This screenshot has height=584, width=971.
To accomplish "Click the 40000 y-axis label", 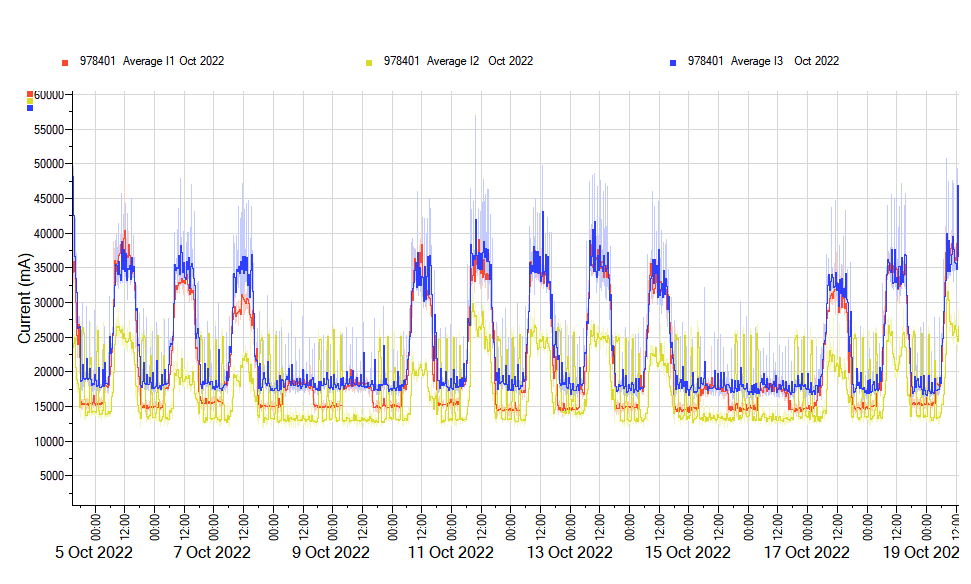I will [x=49, y=233].
